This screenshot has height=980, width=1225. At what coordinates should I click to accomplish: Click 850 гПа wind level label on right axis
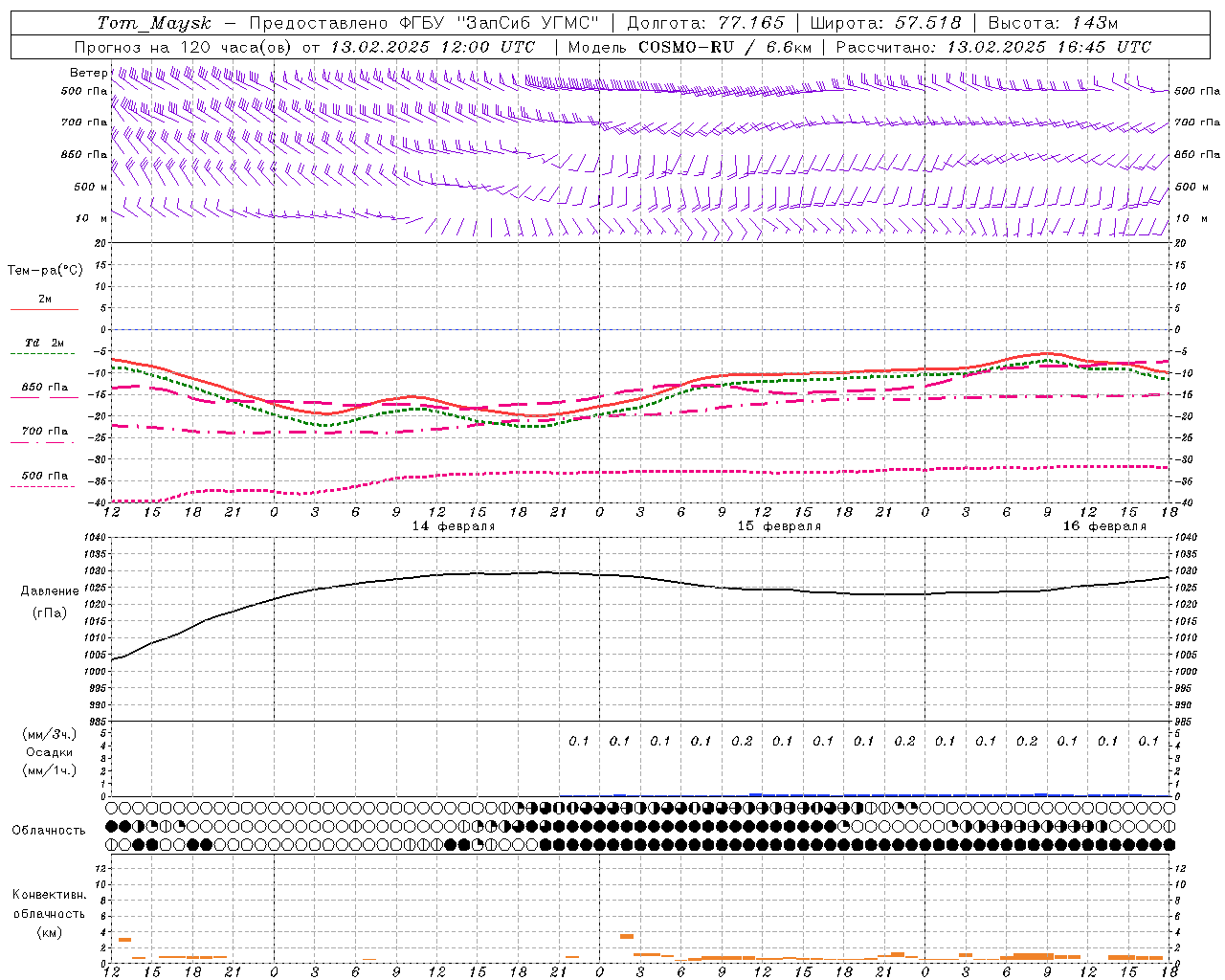(x=1197, y=154)
